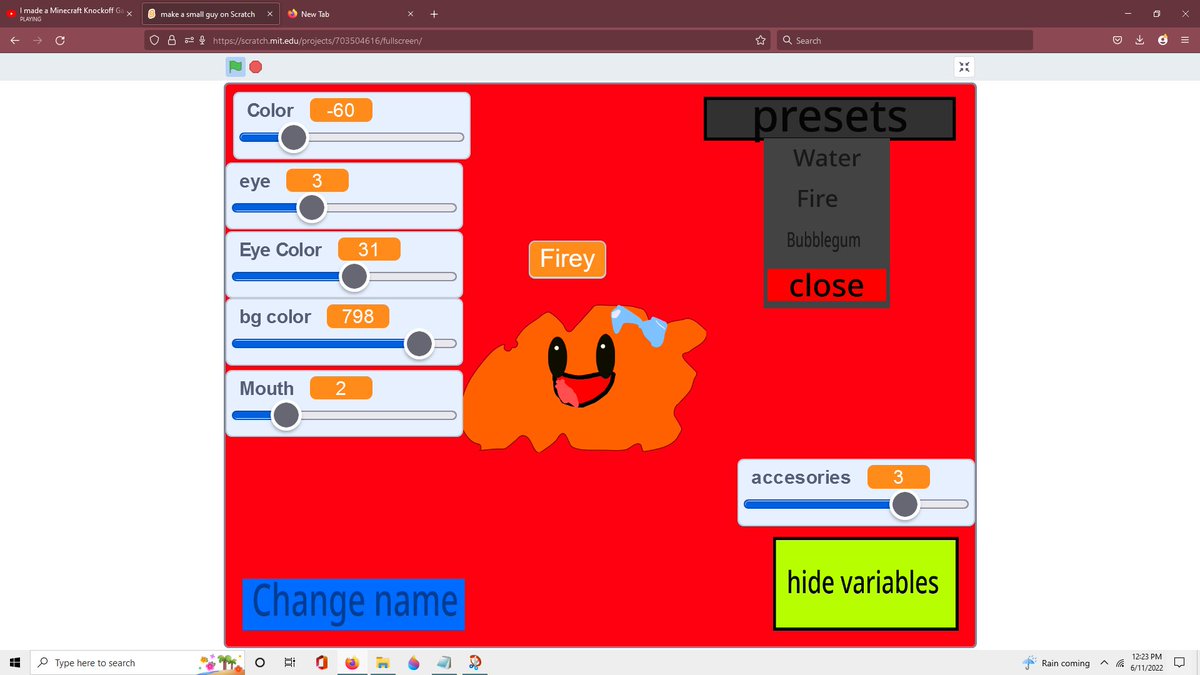Click the red stop sign button

(256, 67)
